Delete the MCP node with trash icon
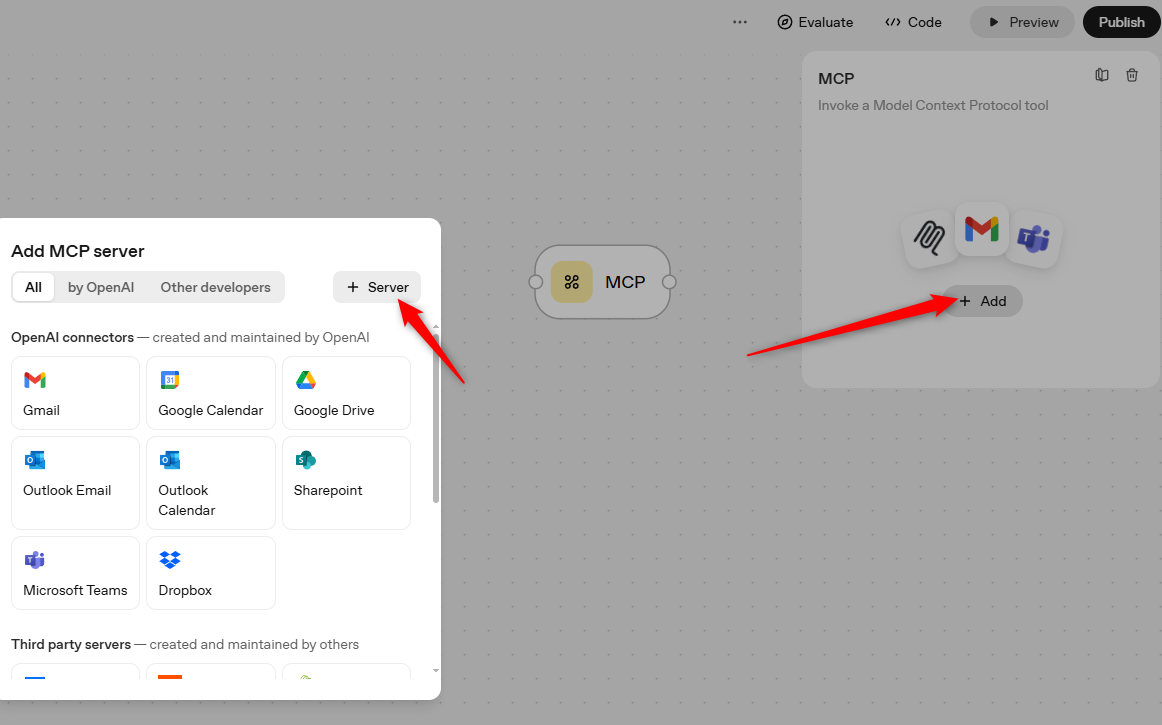Screen dimensions: 1162x725 [x=1132, y=75]
